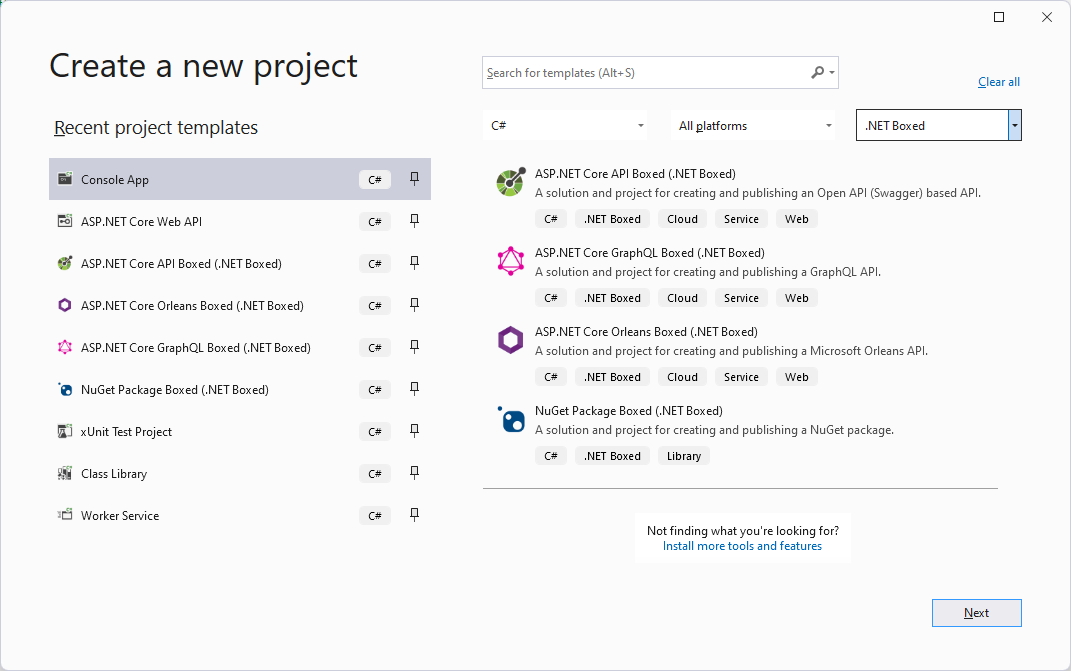Focus the Search for templates field
This screenshot has width=1071, height=671.
[645, 73]
